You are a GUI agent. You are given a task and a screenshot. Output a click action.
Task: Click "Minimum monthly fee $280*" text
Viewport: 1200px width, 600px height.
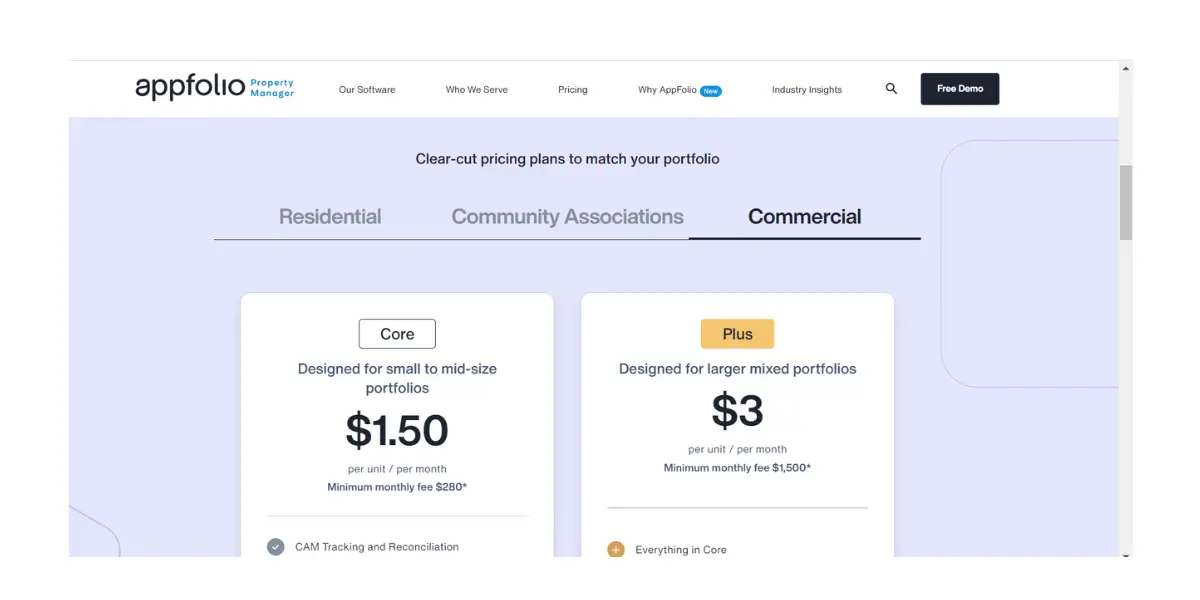(397, 487)
